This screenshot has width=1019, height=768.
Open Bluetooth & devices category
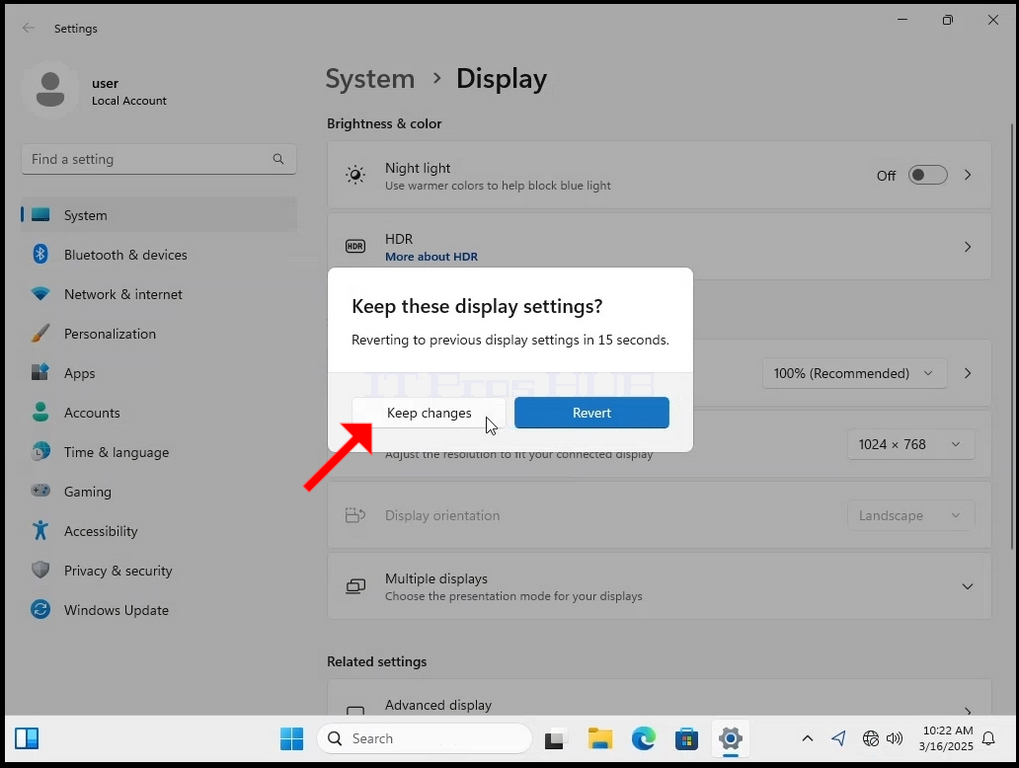click(159, 255)
